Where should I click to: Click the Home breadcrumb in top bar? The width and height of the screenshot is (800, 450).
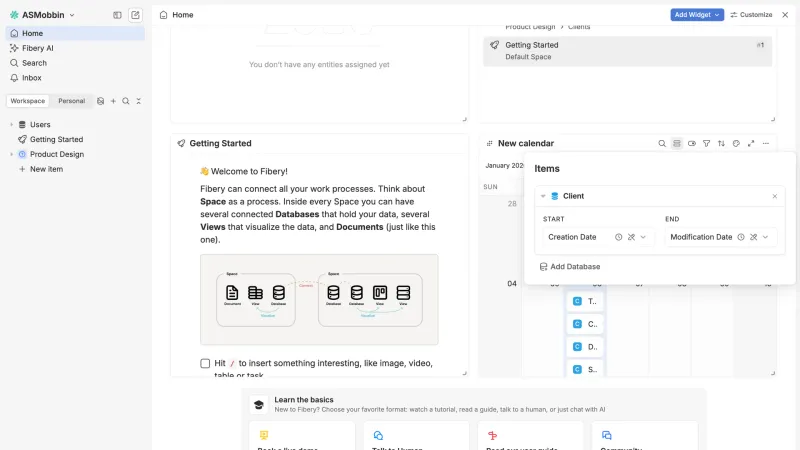tap(177, 15)
